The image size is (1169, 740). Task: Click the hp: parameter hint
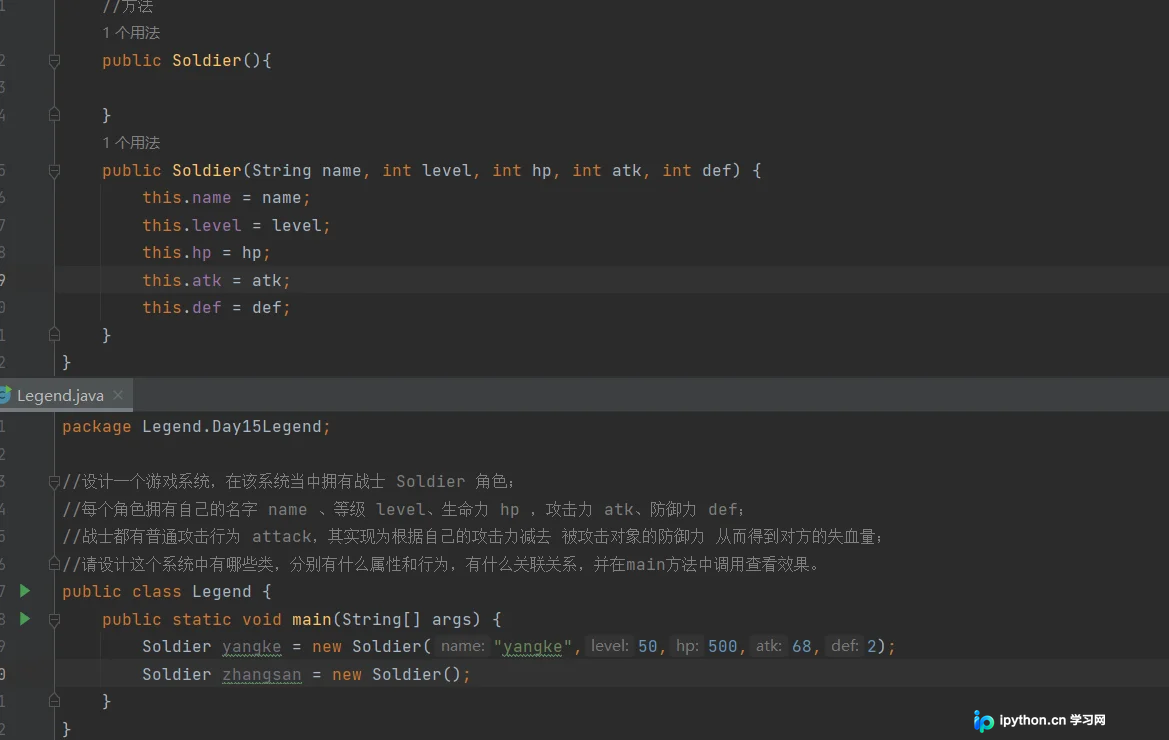click(x=687, y=646)
